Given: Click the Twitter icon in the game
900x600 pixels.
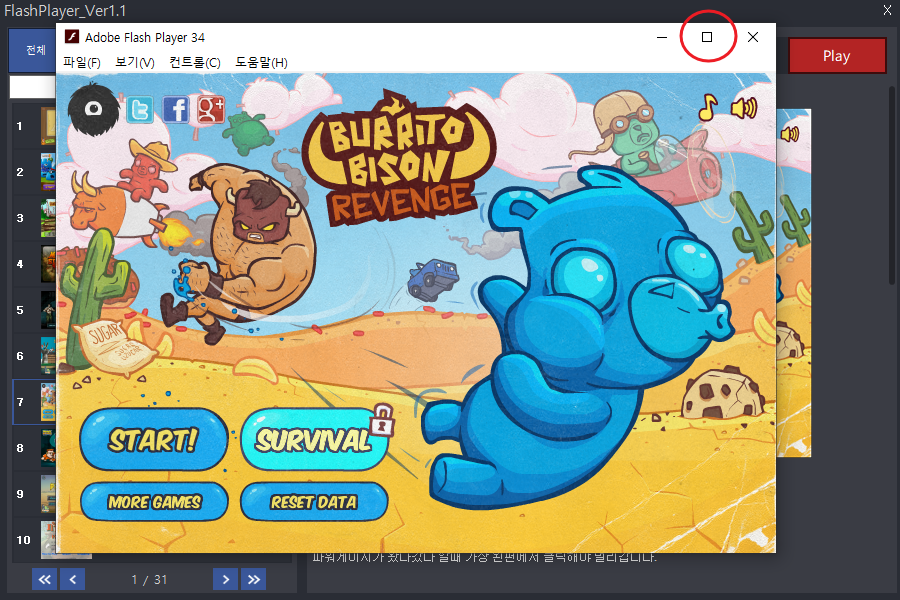Looking at the screenshot, I should (x=140, y=109).
